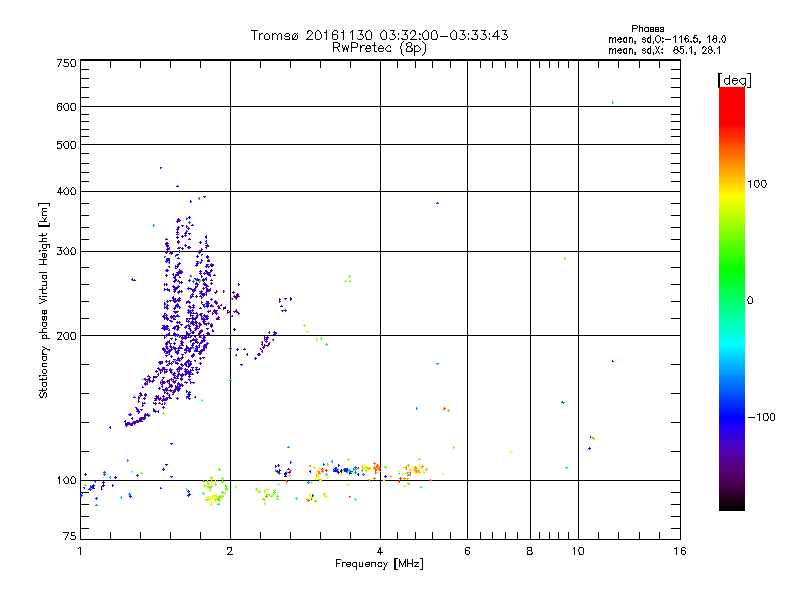
Task: Click the colorbar '-100' tick label
Action: tap(761, 417)
